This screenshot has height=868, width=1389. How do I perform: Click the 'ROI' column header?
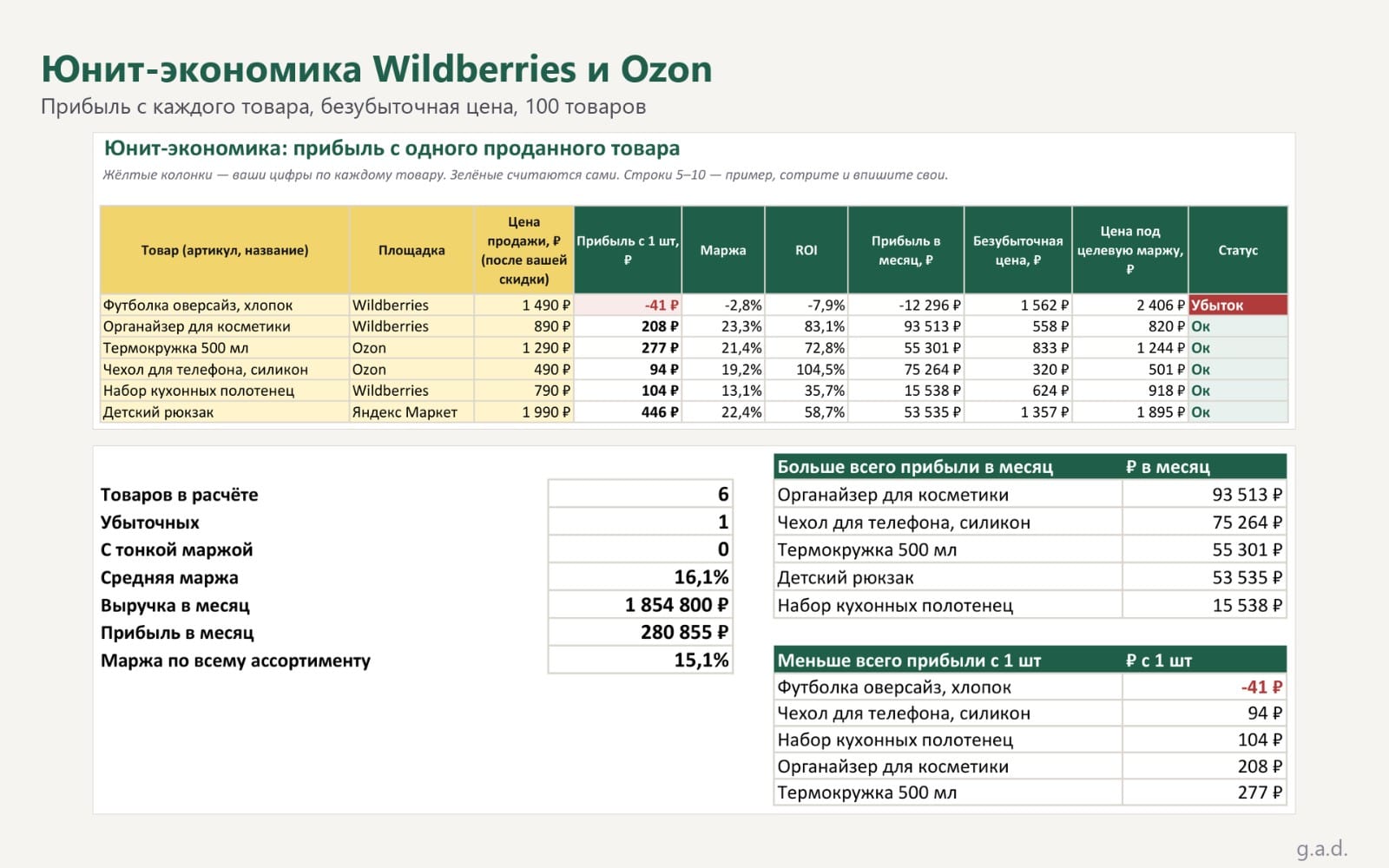806,250
